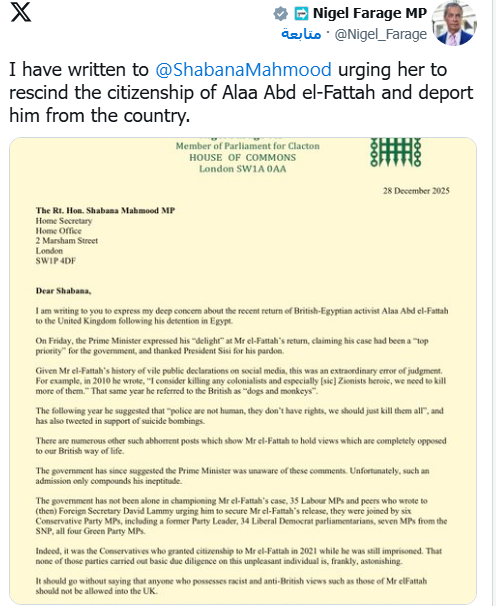The width and height of the screenshot is (496, 606).
Task: Click the House of Commons portcullis emblem
Action: 395,152
